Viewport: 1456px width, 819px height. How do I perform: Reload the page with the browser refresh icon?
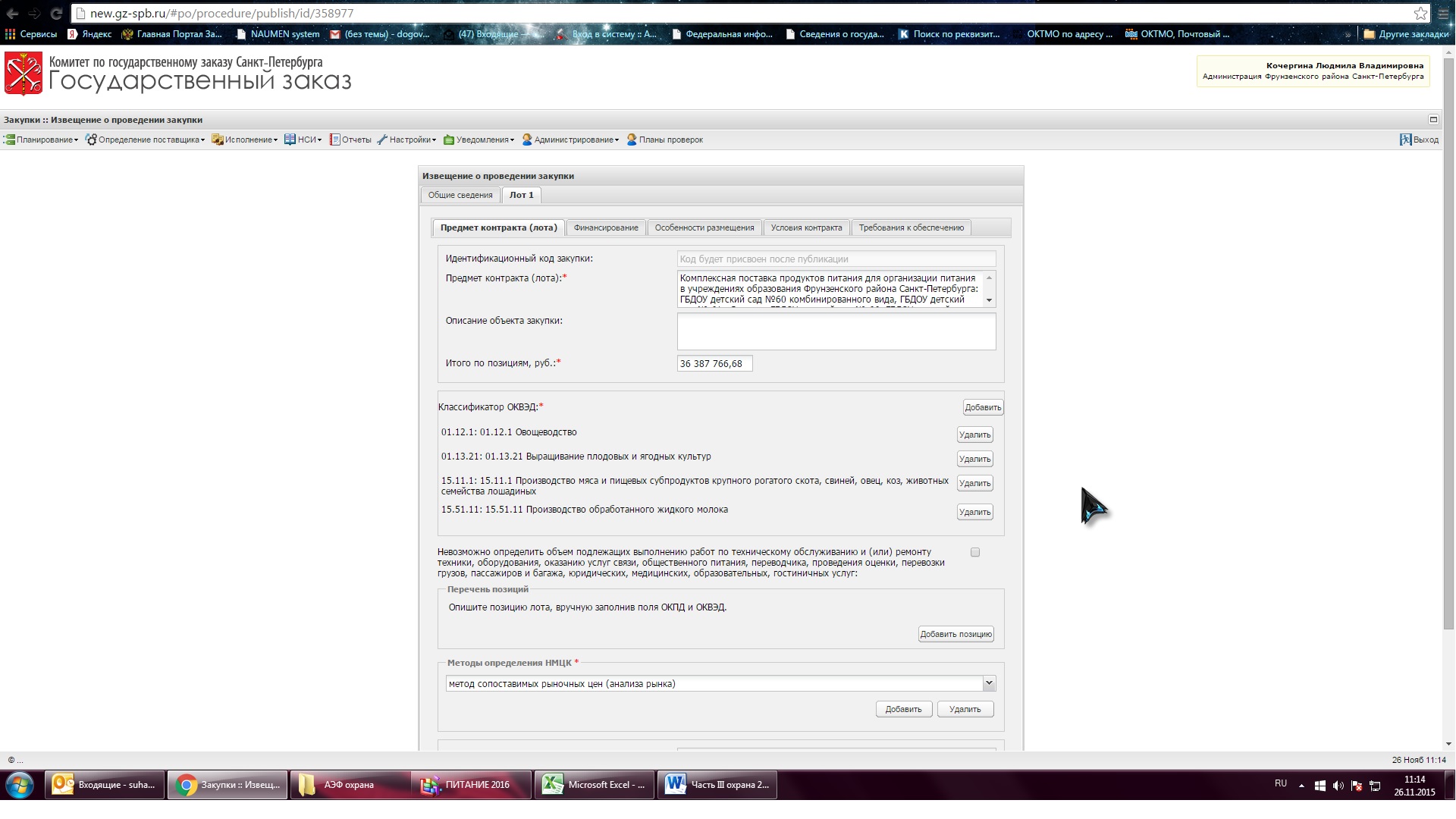click(x=56, y=14)
